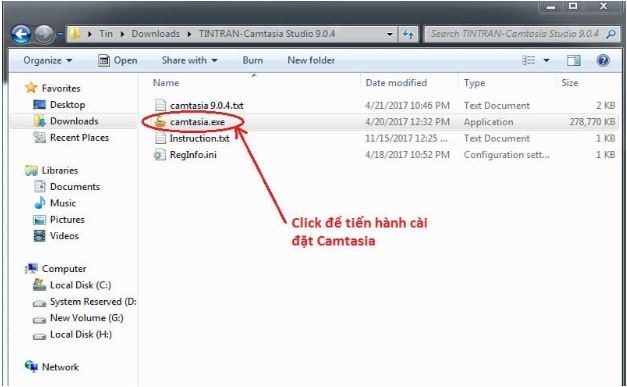
Task: Click the New Volume (G:) drive icon
Action: click(x=39, y=319)
